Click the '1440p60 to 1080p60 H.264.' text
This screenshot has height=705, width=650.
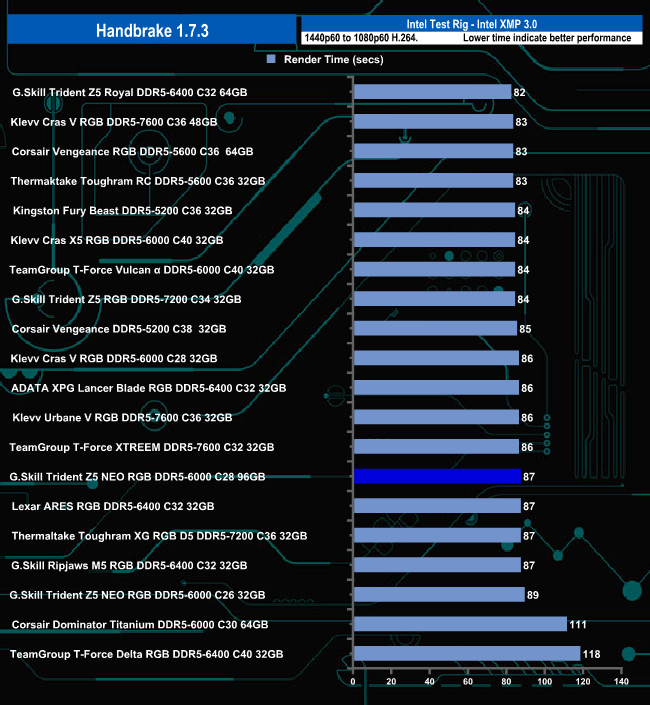361,38
